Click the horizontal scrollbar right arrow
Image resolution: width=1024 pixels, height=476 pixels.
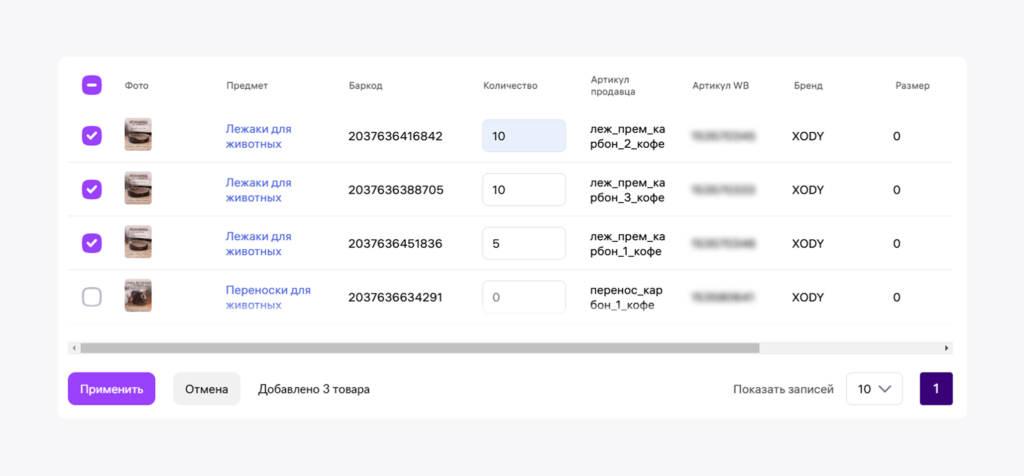point(947,348)
